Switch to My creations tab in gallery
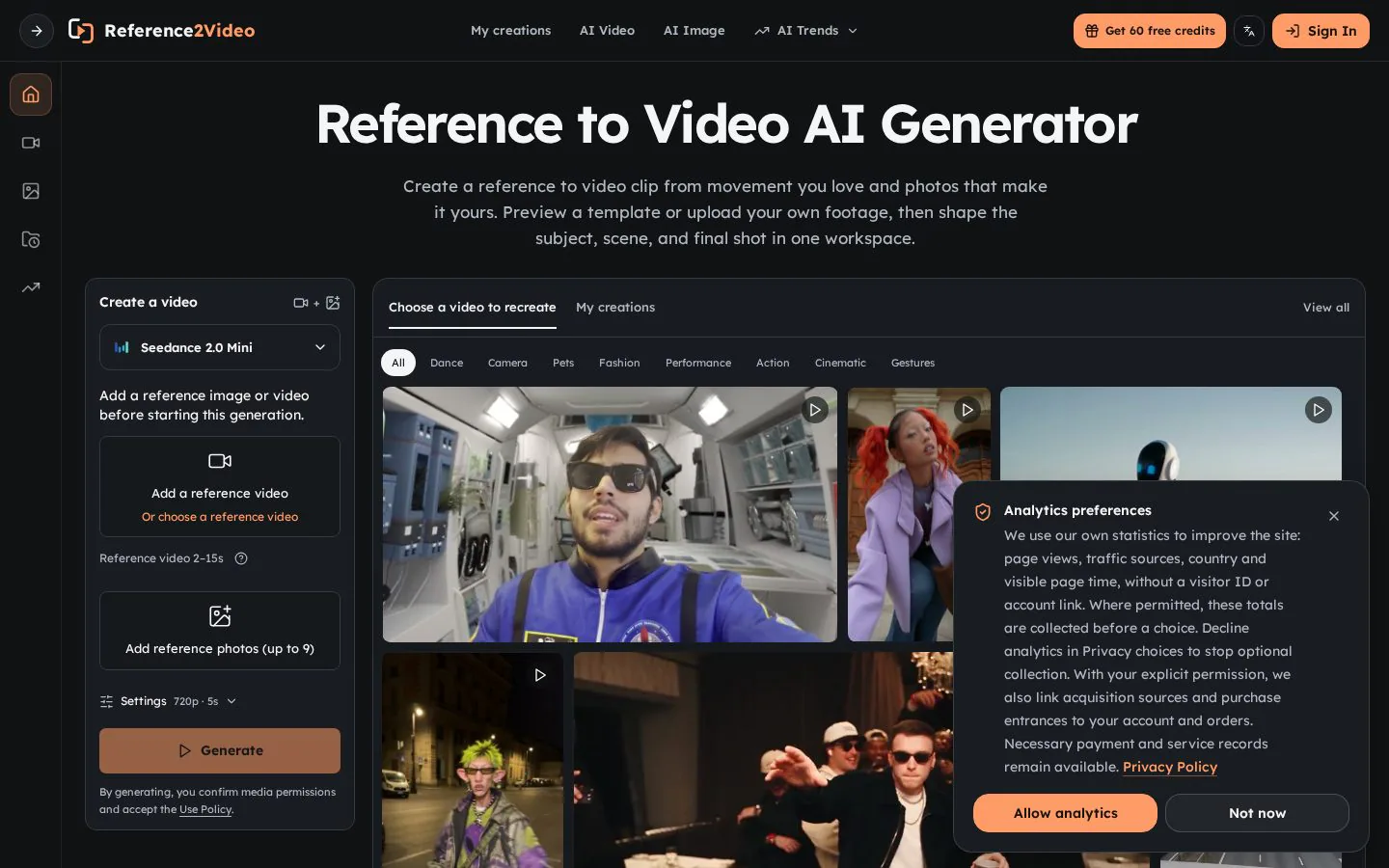The image size is (1389, 868). click(615, 308)
